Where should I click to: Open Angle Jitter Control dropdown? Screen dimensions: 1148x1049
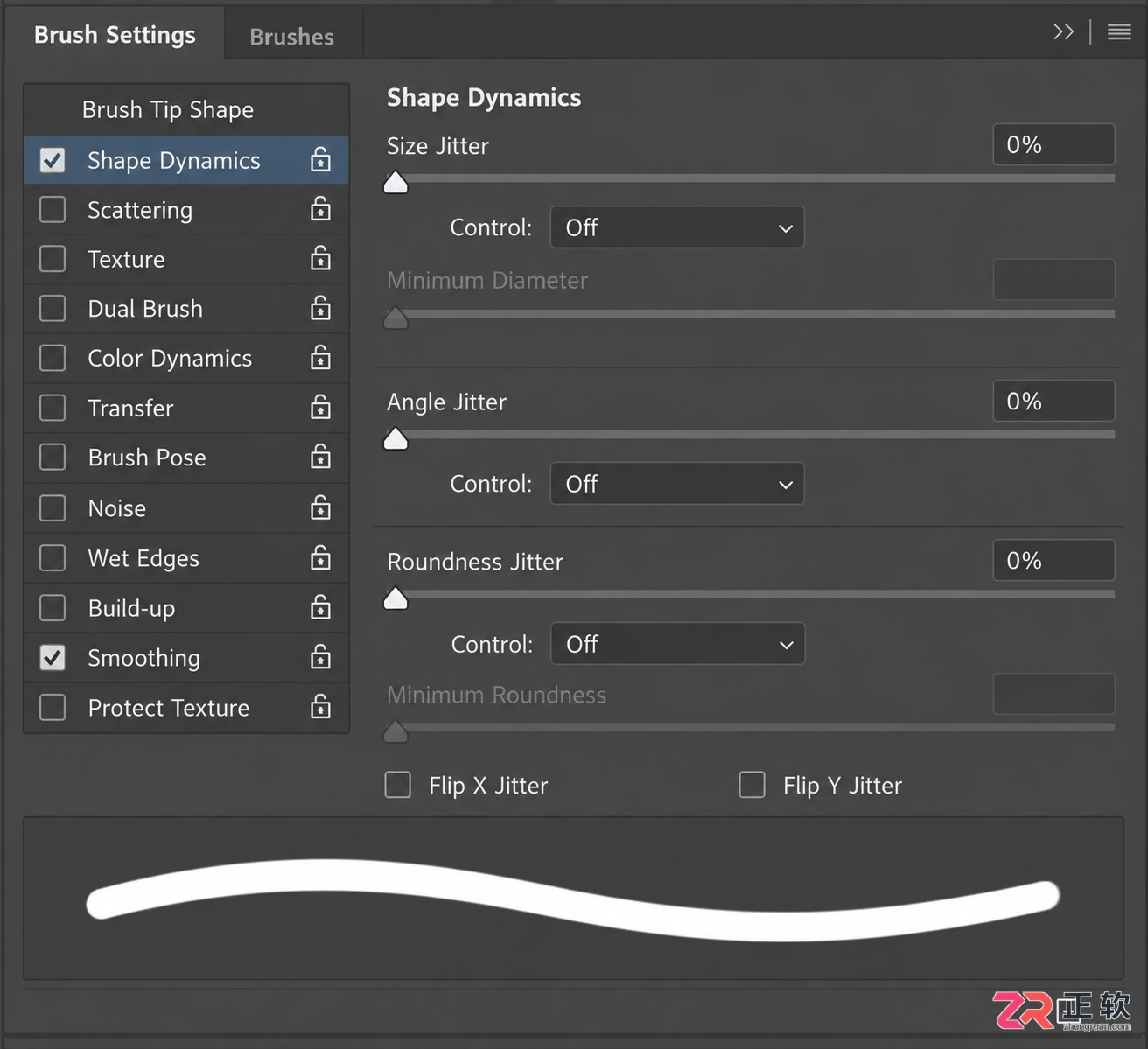pyautogui.click(x=677, y=484)
